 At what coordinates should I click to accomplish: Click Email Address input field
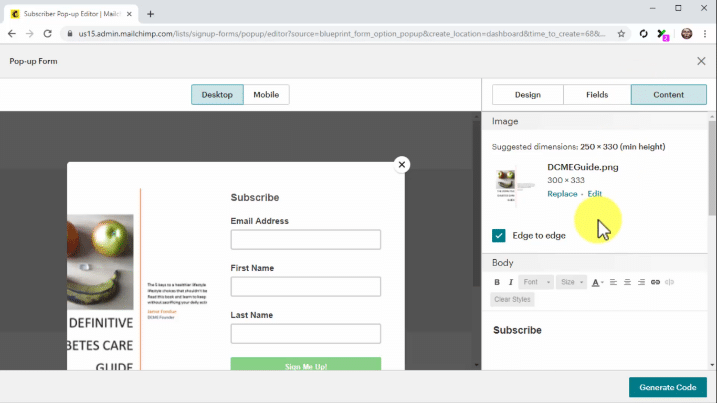click(305, 240)
